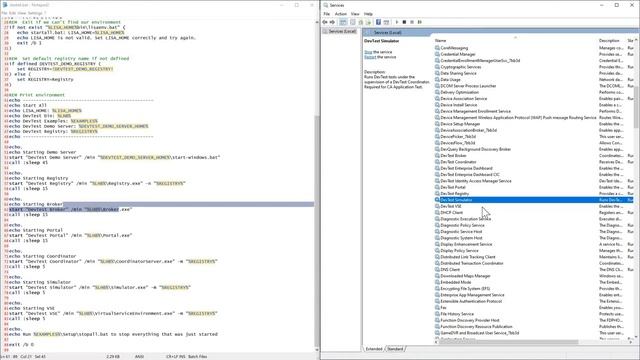Click gear icon of Credential Manager service

[x=437, y=54]
